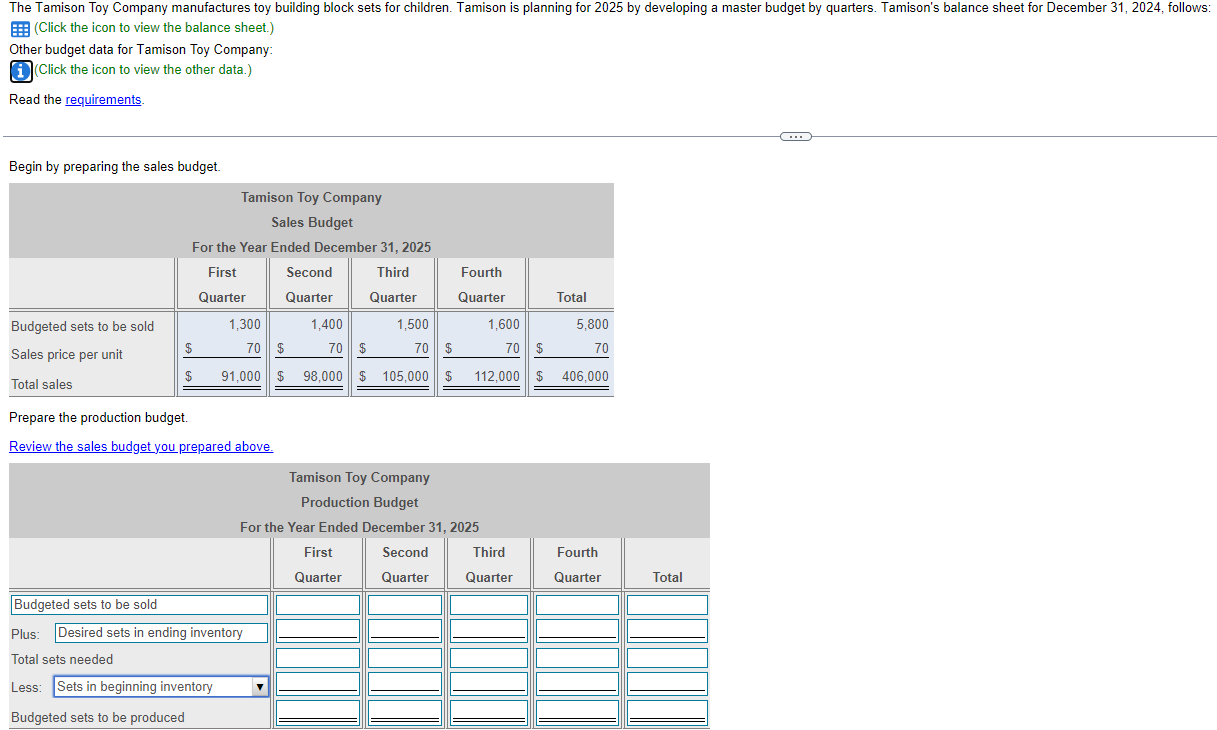Click sales budget value 1,500 sets
Screen dimensions: 1217x730
[x=412, y=324]
